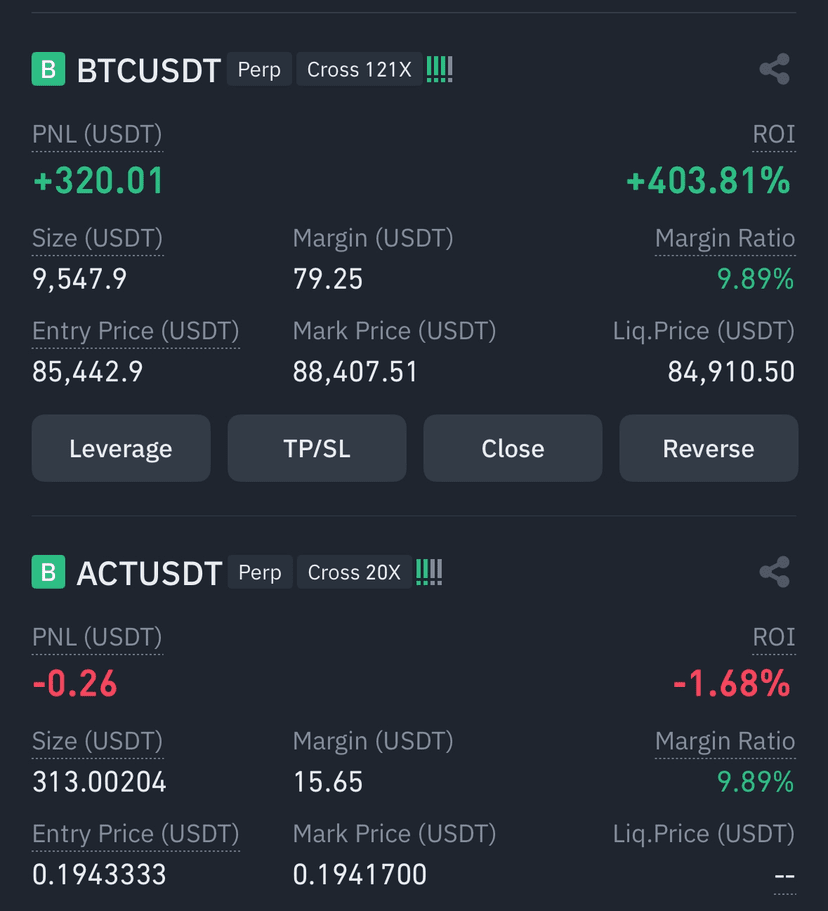Image resolution: width=828 pixels, height=911 pixels.
Task: Set TP/SL for BTCUSDT position
Action: [x=317, y=448]
